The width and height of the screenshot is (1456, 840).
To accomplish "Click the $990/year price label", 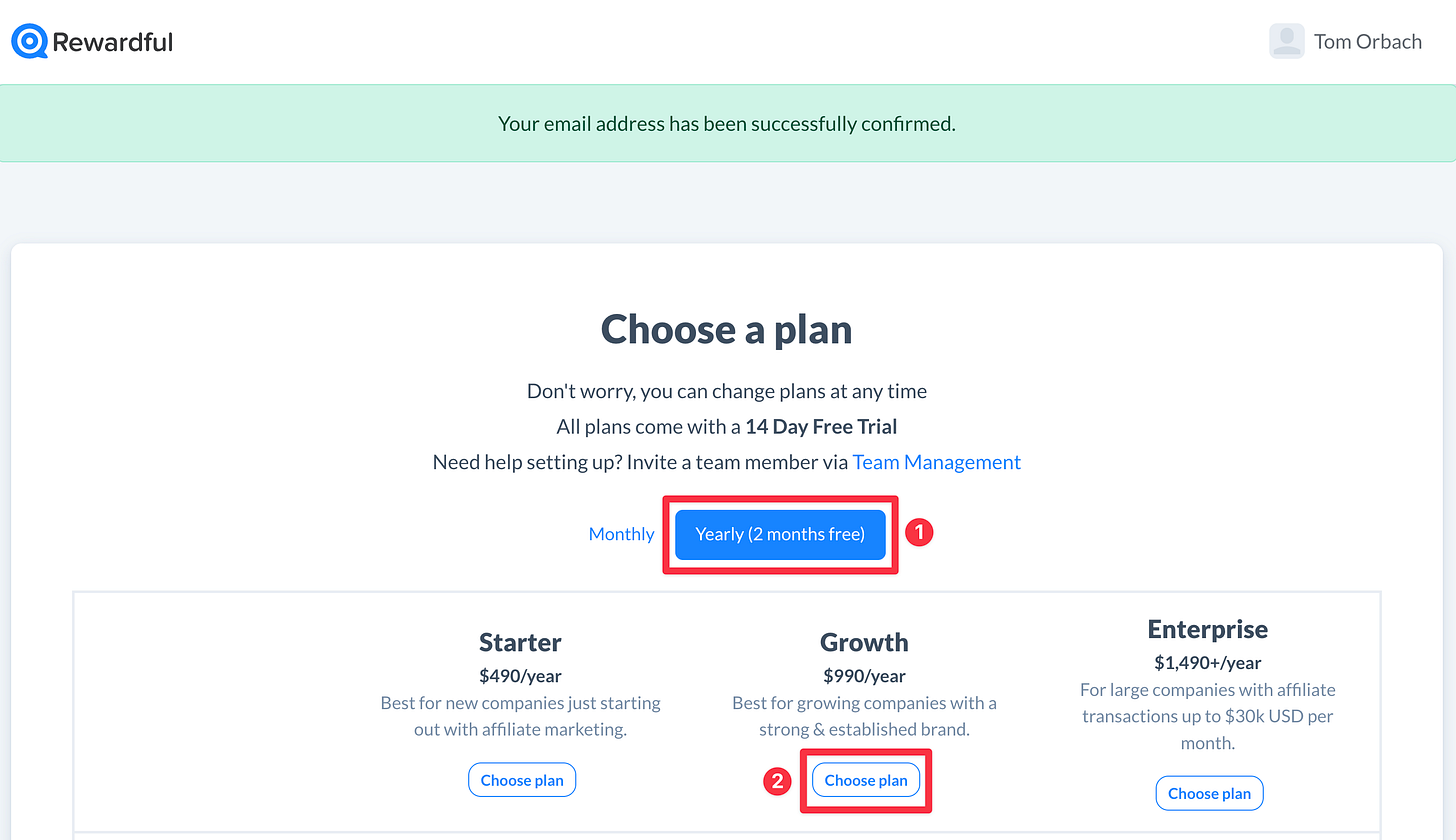I will (864, 676).
